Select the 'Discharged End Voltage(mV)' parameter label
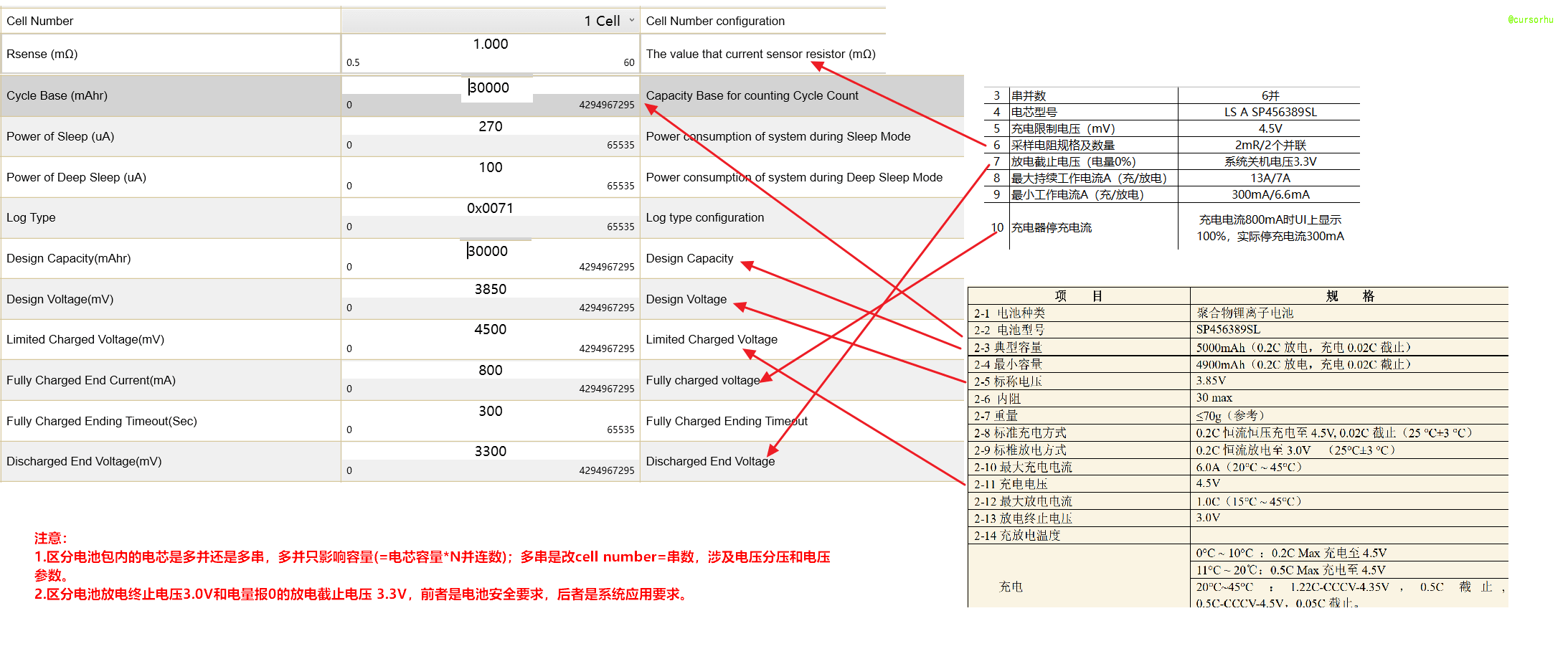 [84, 462]
